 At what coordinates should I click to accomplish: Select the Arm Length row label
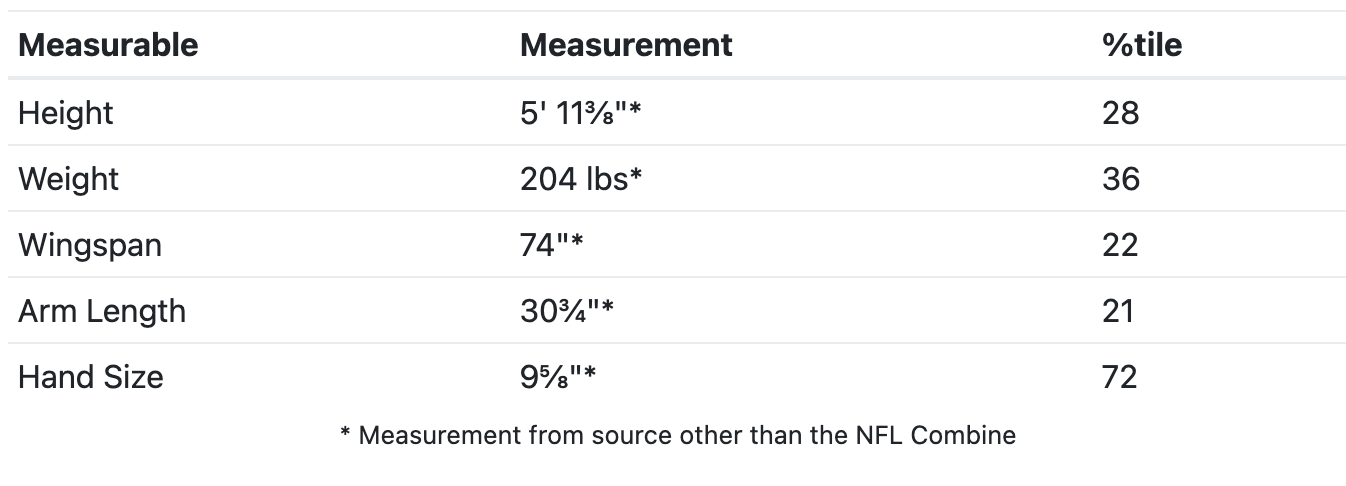(102, 311)
